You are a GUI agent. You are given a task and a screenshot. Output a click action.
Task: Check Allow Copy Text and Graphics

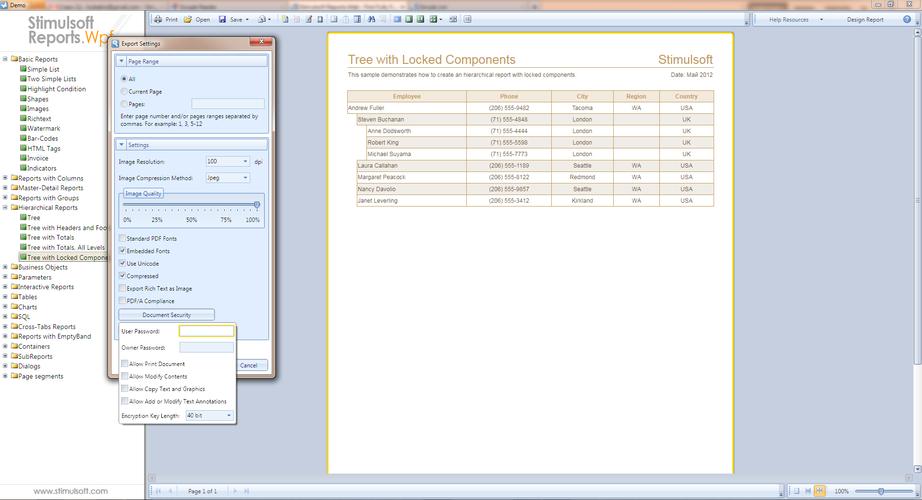click(125, 389)
